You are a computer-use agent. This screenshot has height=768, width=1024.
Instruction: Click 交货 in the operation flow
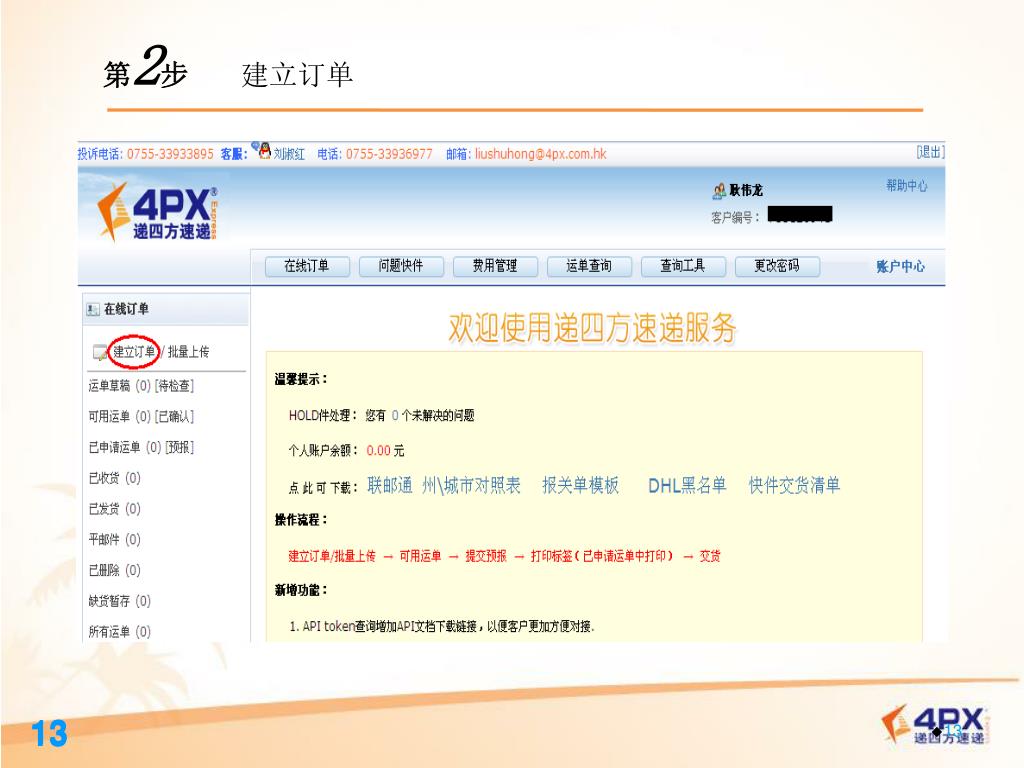pos(710,556)
